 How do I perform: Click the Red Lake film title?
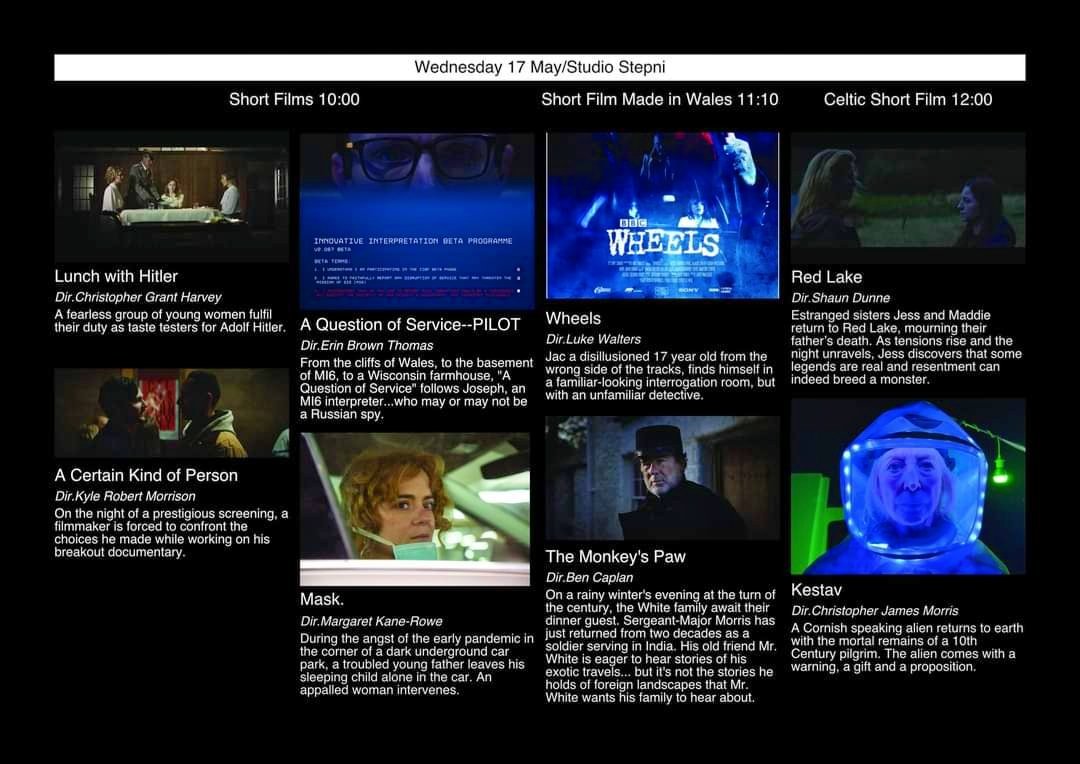tap(826, 277)
